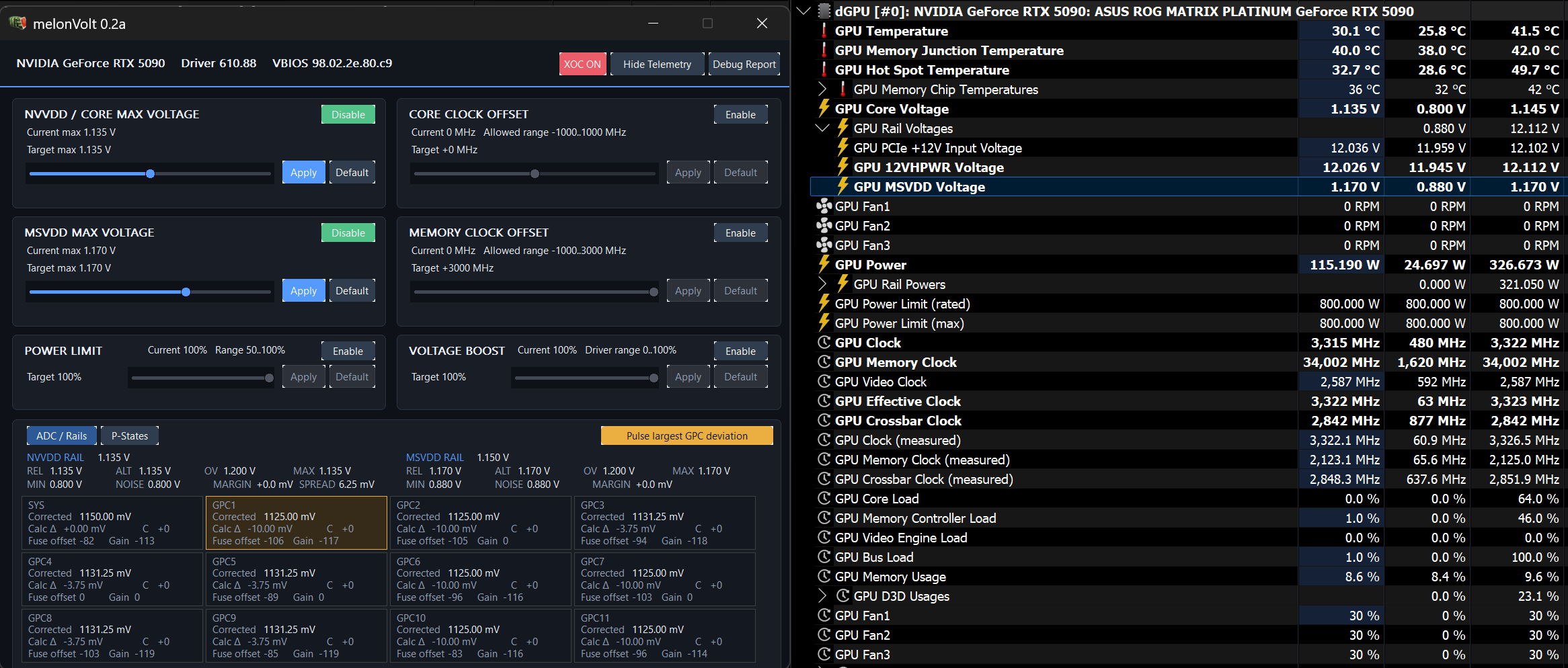Apply the NVVDD core max voltage target
The height and width of the screenshot is (668, 1568).
coord(303,173)
